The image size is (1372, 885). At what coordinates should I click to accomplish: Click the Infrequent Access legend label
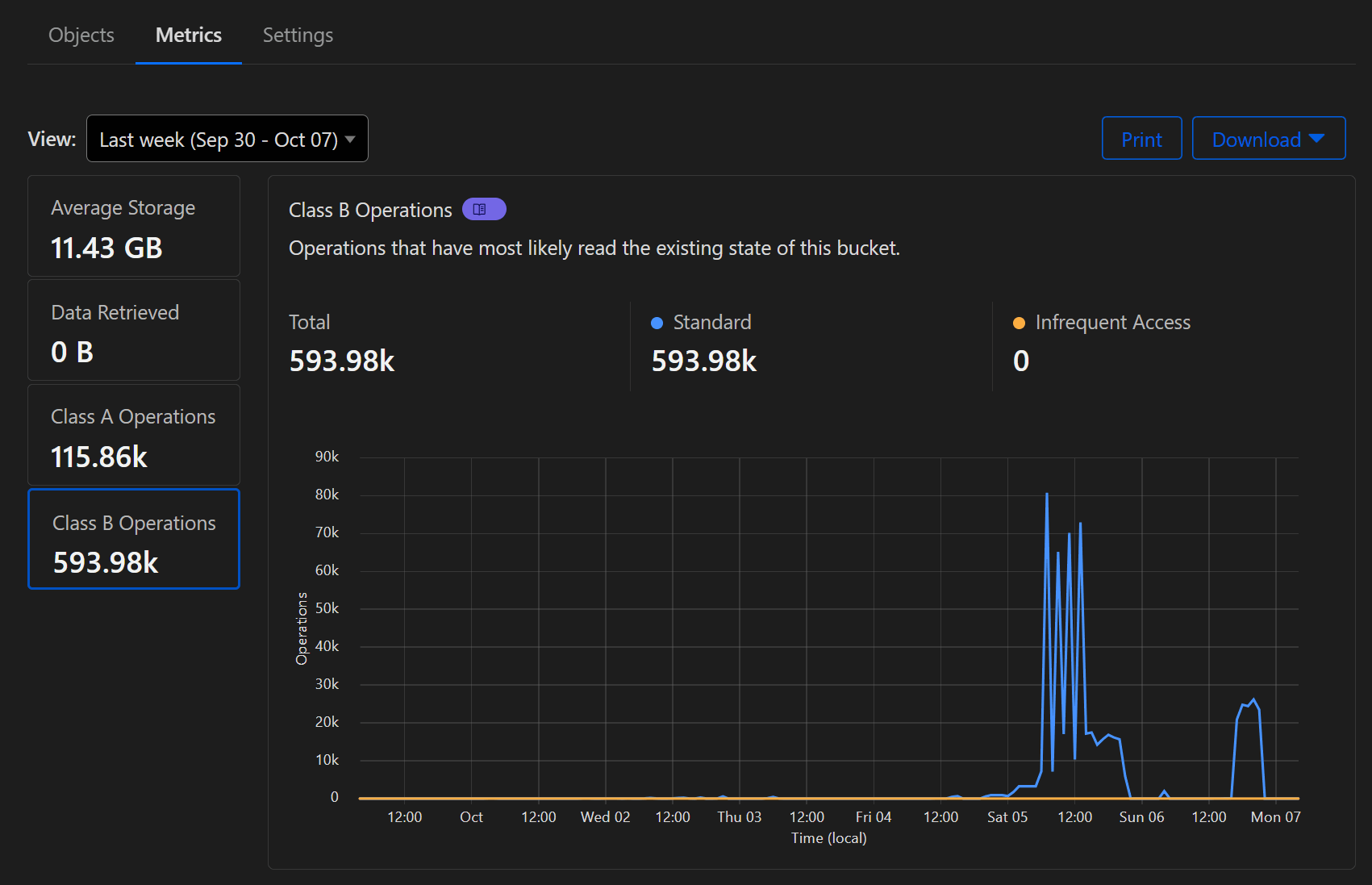click(x=1113, y=323)
